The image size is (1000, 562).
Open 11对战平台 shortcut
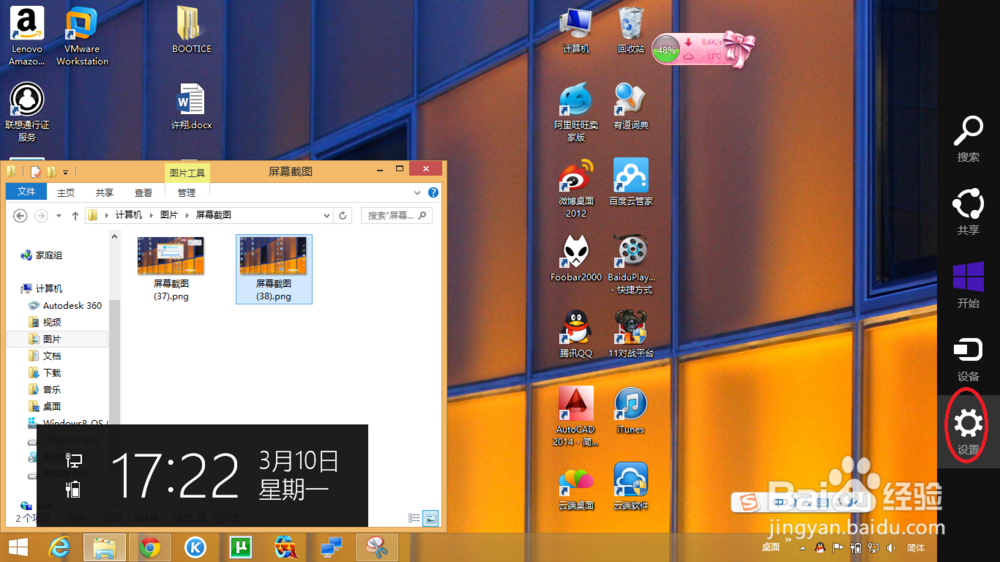631,334
